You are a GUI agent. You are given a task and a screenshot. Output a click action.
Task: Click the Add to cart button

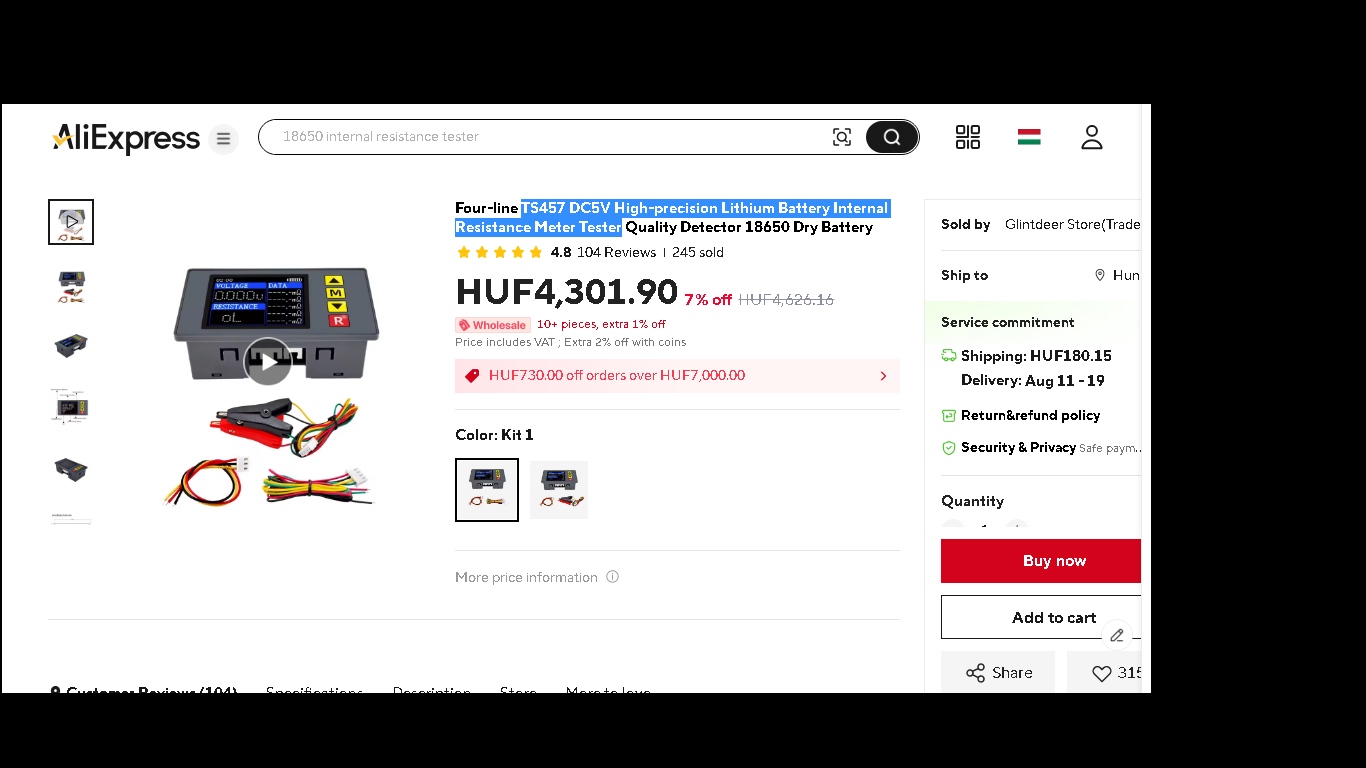tap(1041, 618)
